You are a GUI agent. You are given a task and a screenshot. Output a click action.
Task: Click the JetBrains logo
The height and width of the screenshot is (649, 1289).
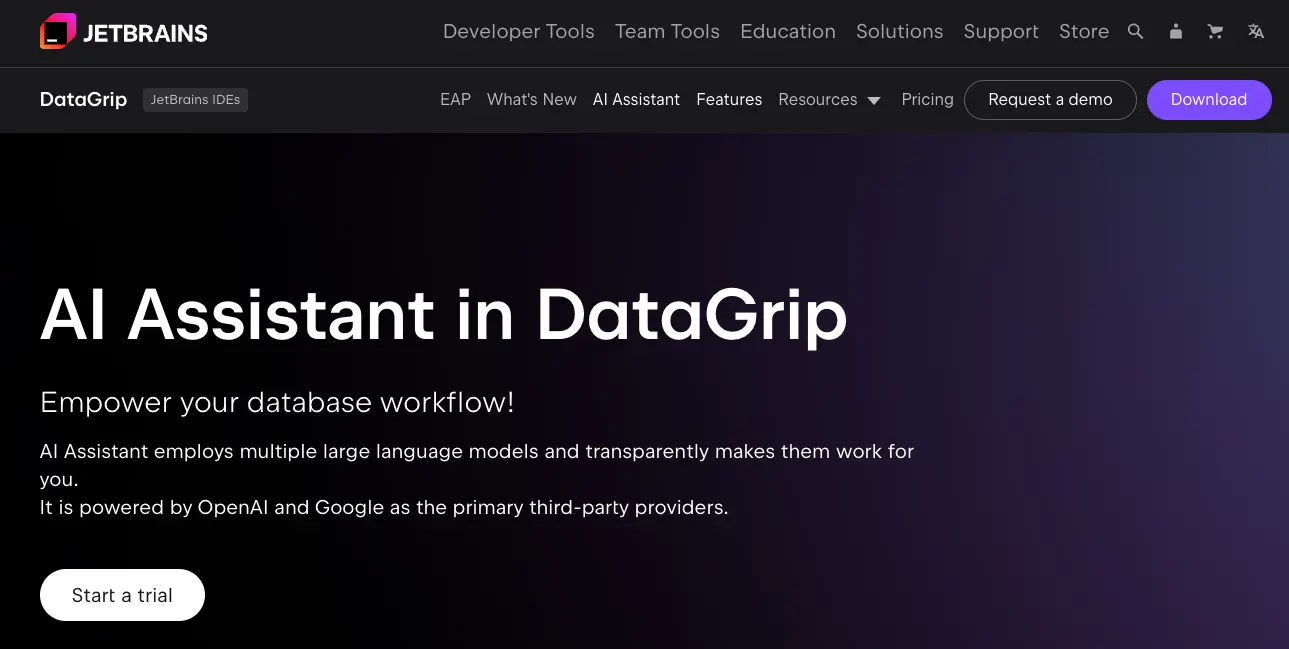(x=122, y=31)
